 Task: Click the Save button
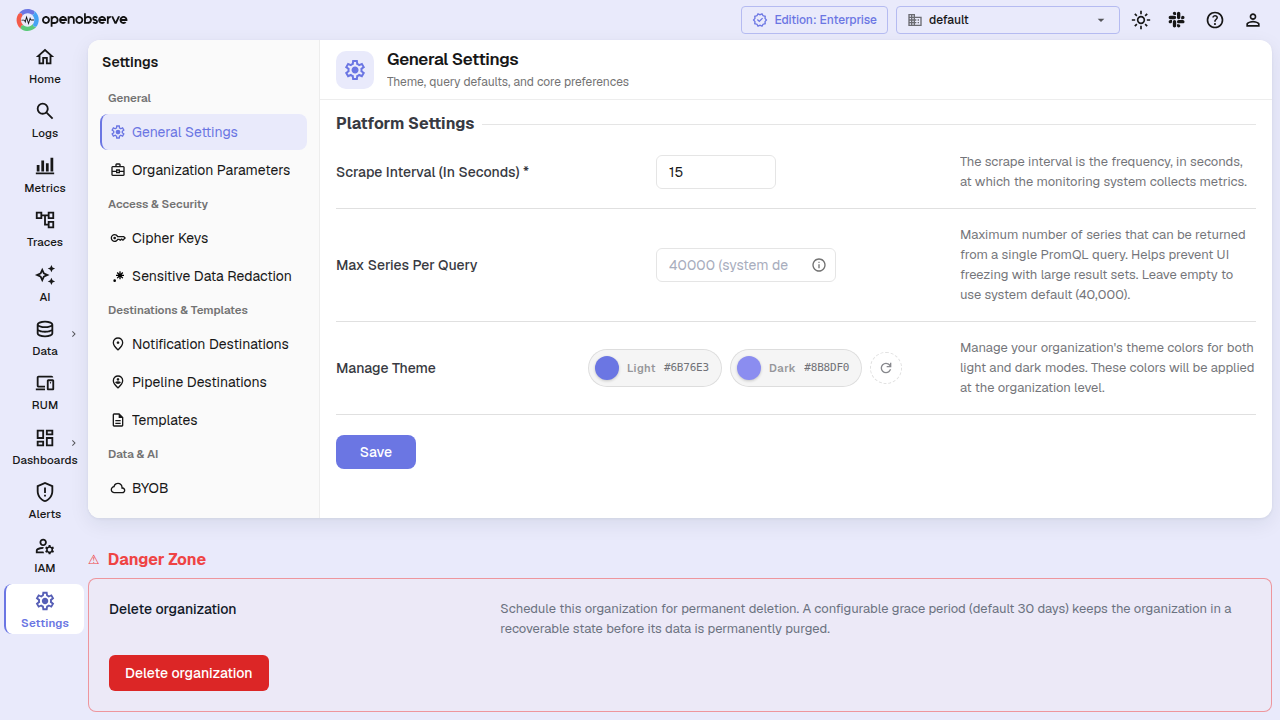(x=376, y=452)
